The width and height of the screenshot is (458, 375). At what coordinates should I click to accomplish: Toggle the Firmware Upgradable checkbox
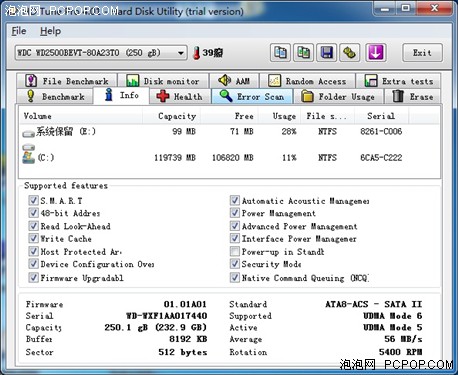33,277
